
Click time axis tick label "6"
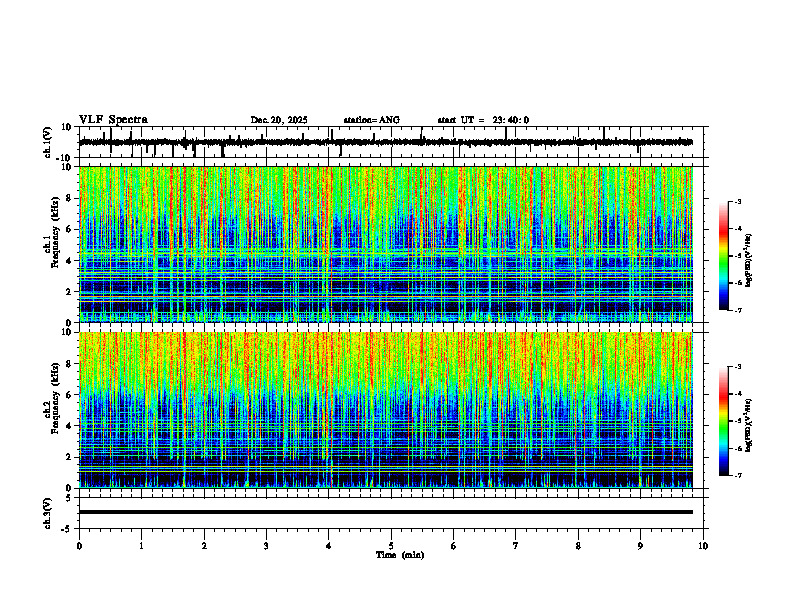[x=454, y=546]
